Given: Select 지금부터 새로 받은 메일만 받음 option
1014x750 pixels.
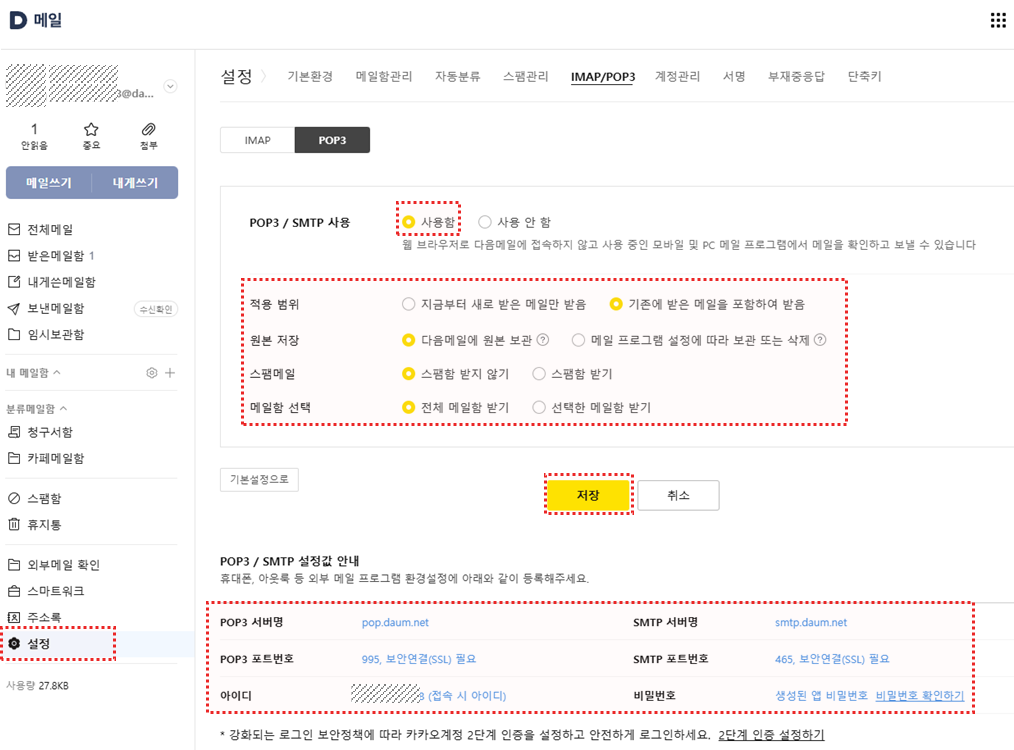Looking at the screenshot, I should [408, 304].
